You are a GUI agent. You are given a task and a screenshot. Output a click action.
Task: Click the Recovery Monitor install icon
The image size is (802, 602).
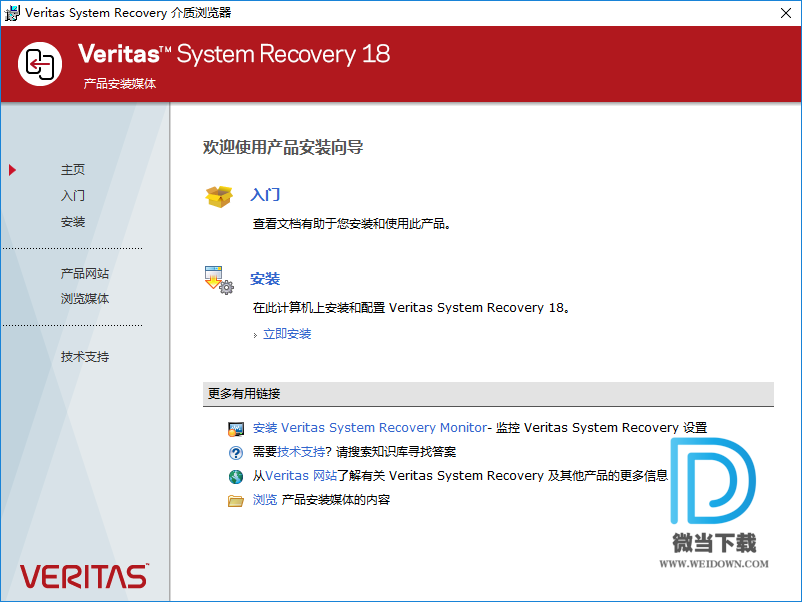(236, 429)
